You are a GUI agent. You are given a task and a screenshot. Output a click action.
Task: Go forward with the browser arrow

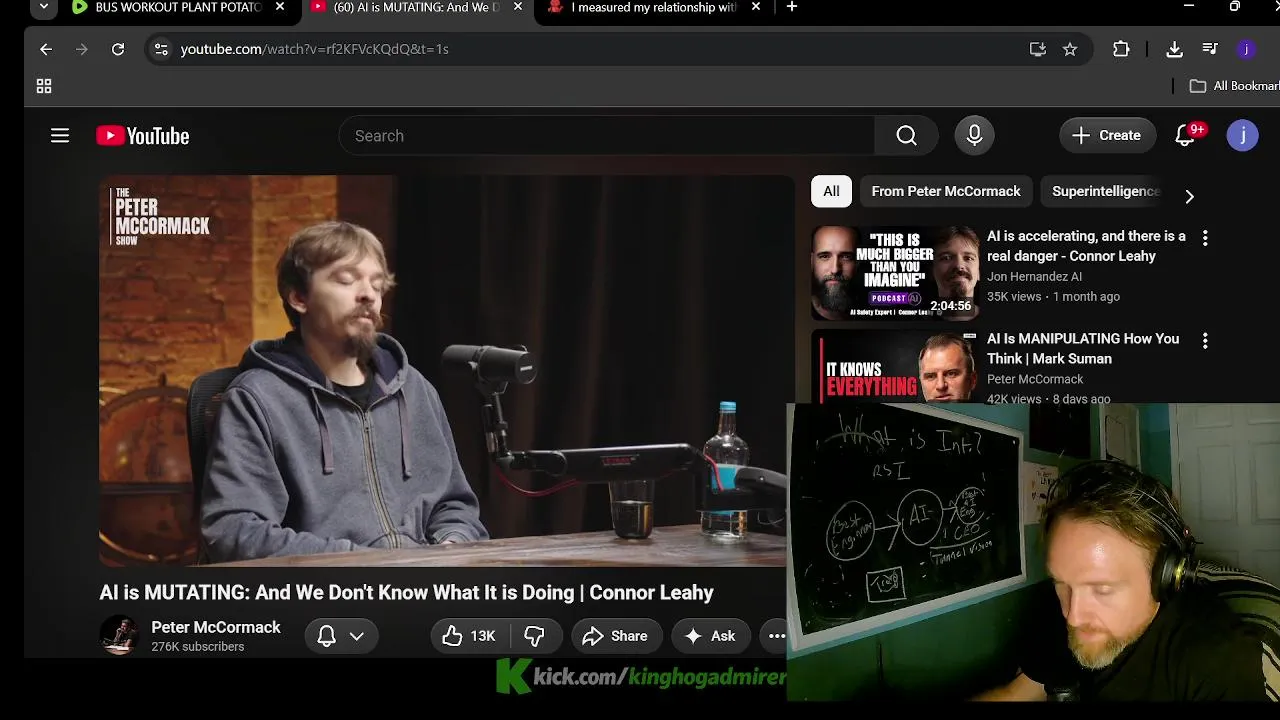82,49
